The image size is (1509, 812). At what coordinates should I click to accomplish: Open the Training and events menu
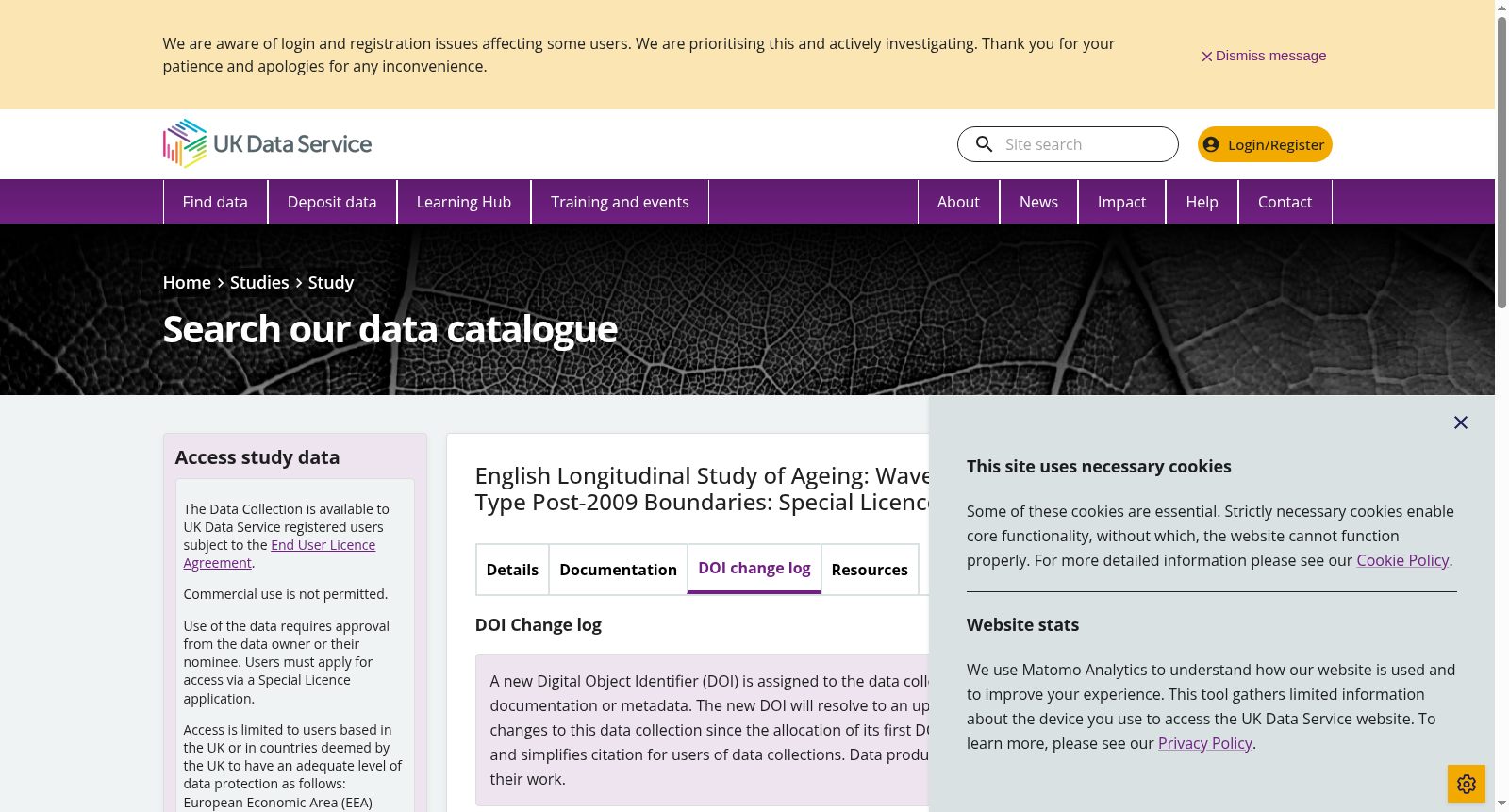(620, 202)
